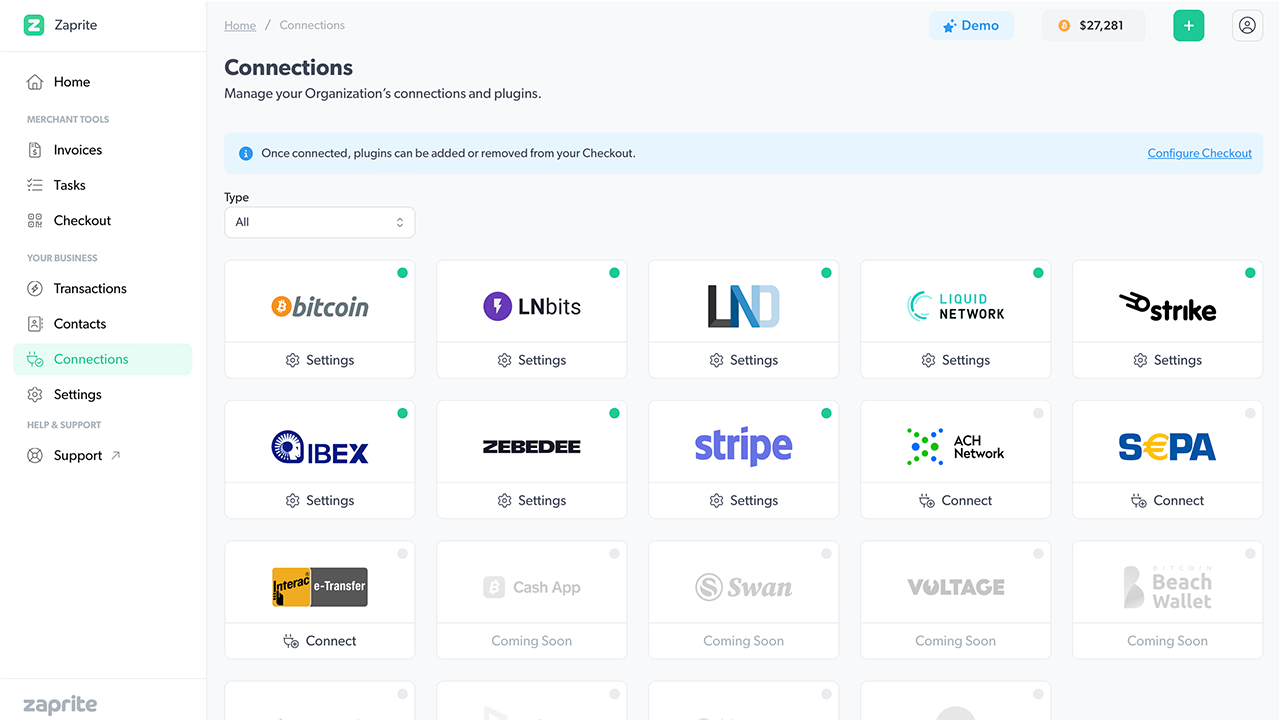Click the SEPA logo
This screenshot has width=1280, height=720.
coord(1168,447)
